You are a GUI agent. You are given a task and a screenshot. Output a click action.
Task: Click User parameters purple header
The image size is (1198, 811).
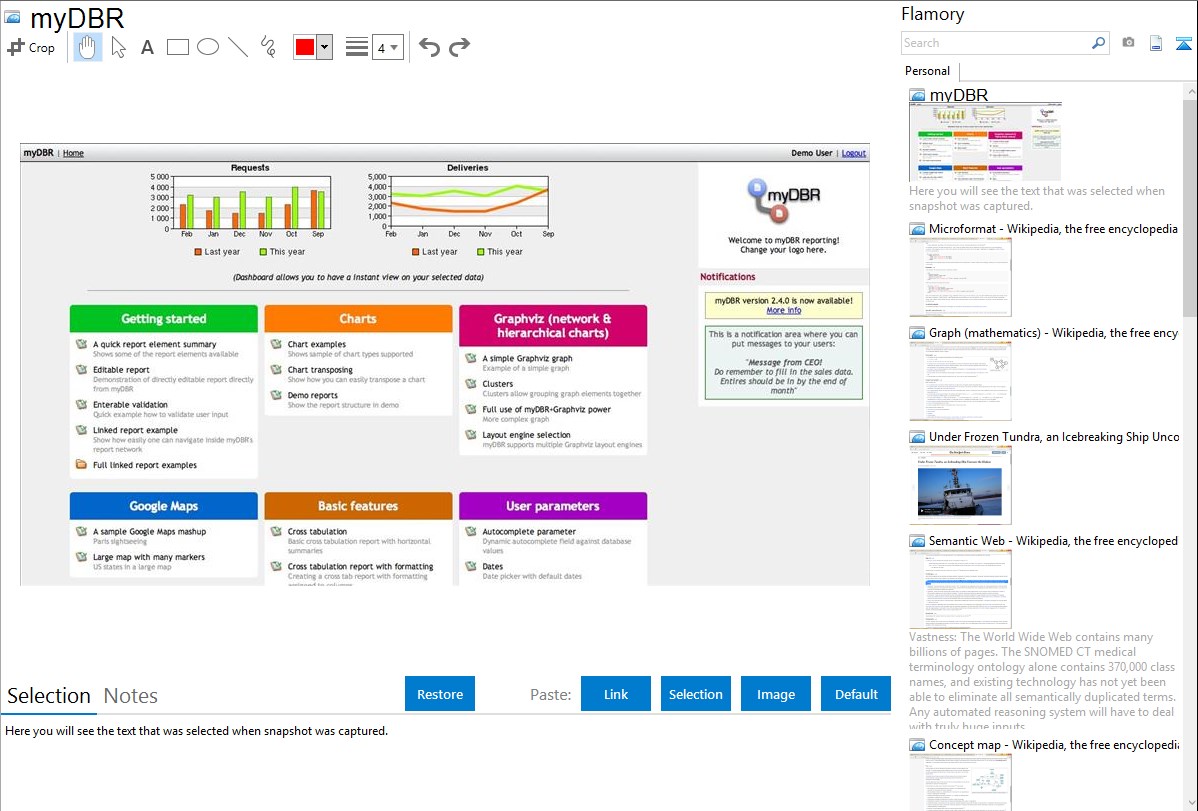[x=553, y=506]
